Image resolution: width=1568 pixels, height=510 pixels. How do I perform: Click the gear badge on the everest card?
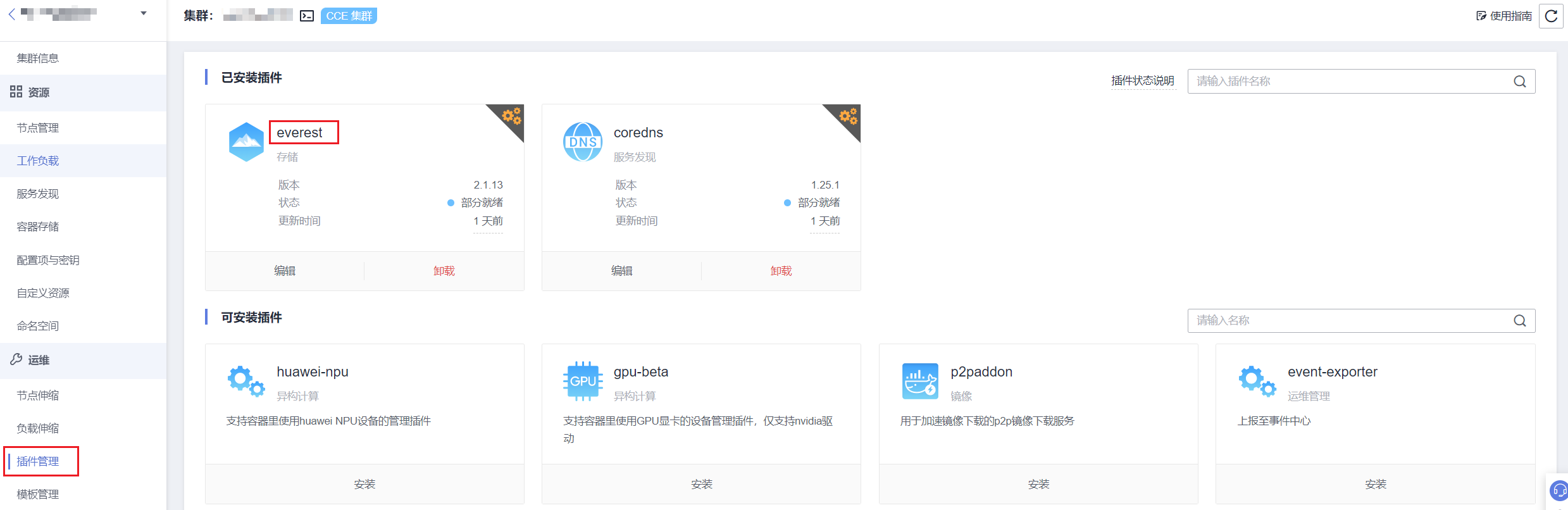pyautogui.click(x=511, y=116)
